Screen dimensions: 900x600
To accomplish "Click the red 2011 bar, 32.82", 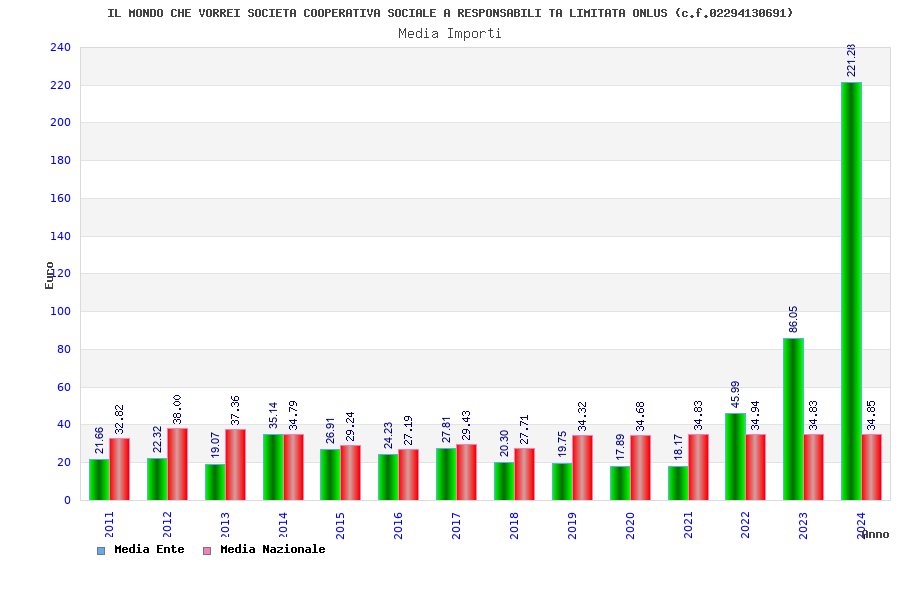I will tap(119, 469).
